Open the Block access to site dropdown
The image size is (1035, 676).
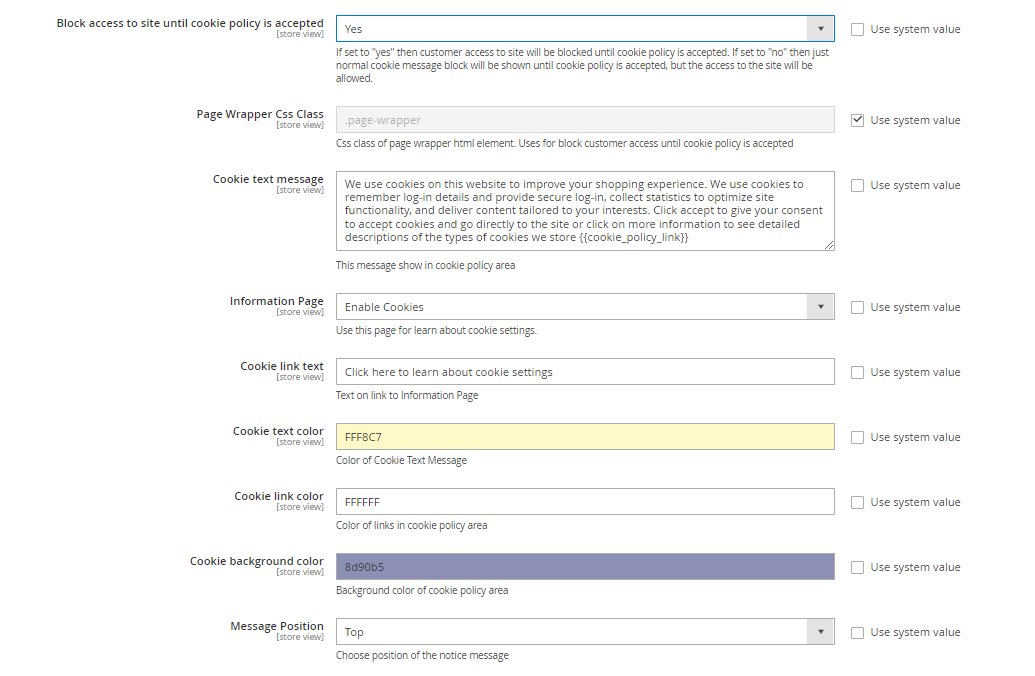[585, 29]
